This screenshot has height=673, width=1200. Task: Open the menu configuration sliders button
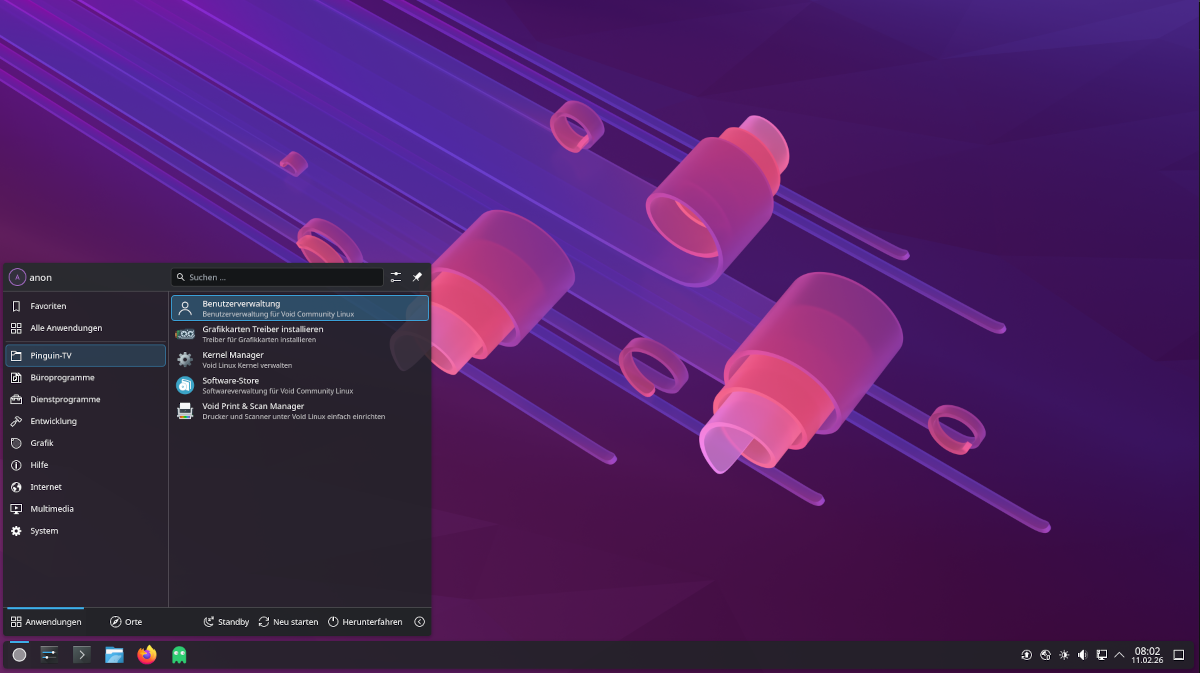[396, 277]
